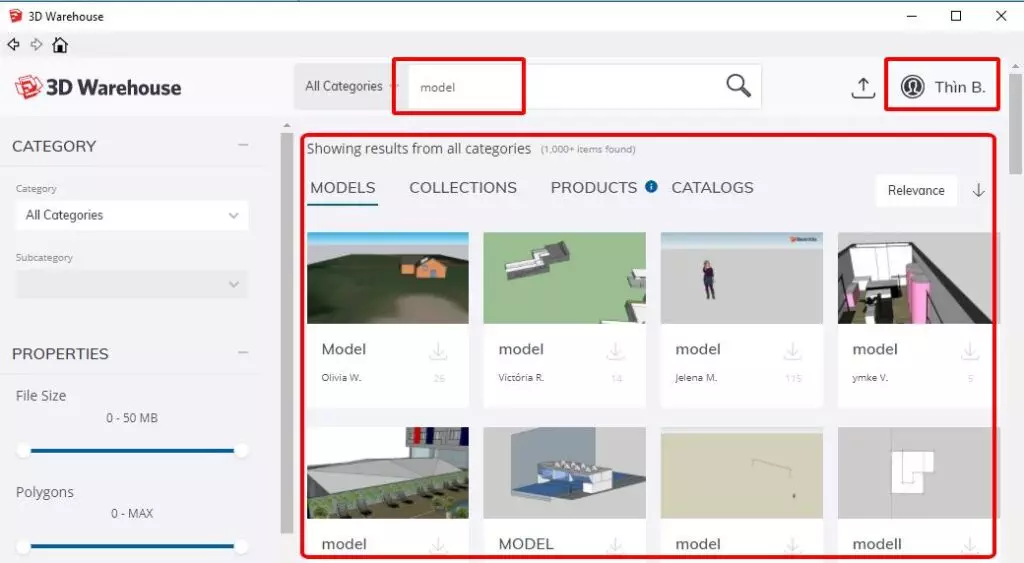Click File Size slider left handle
The width and height of the screenshot is (1024, 563).
tap(24, 450)
